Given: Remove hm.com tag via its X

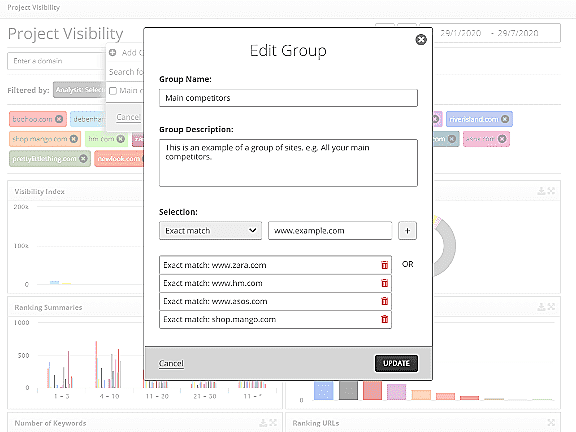Looking at the screenshot, I should pyautogui.click(x=120, y=139).
